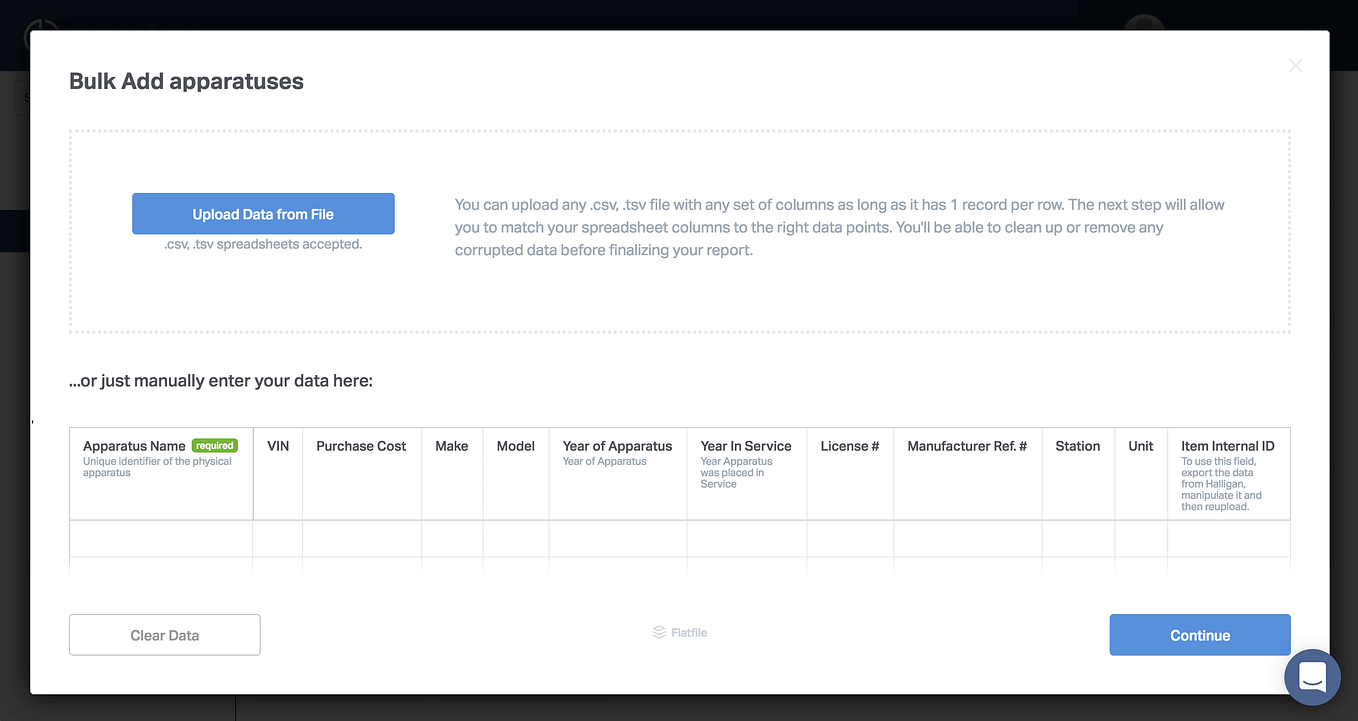Viewport: 1358px width, 721px height.
Task: Click Clear Data to reset the table
Action: point(164,634)
